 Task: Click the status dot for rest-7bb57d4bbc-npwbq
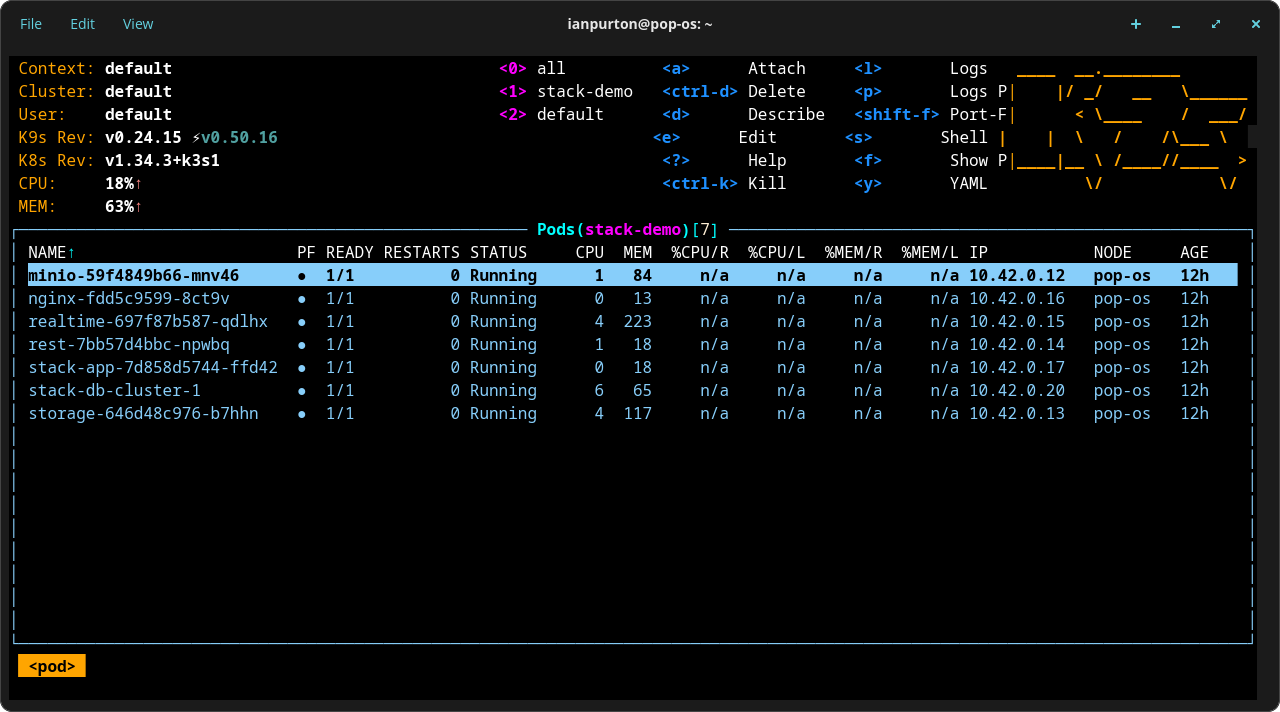coord(302,344)
